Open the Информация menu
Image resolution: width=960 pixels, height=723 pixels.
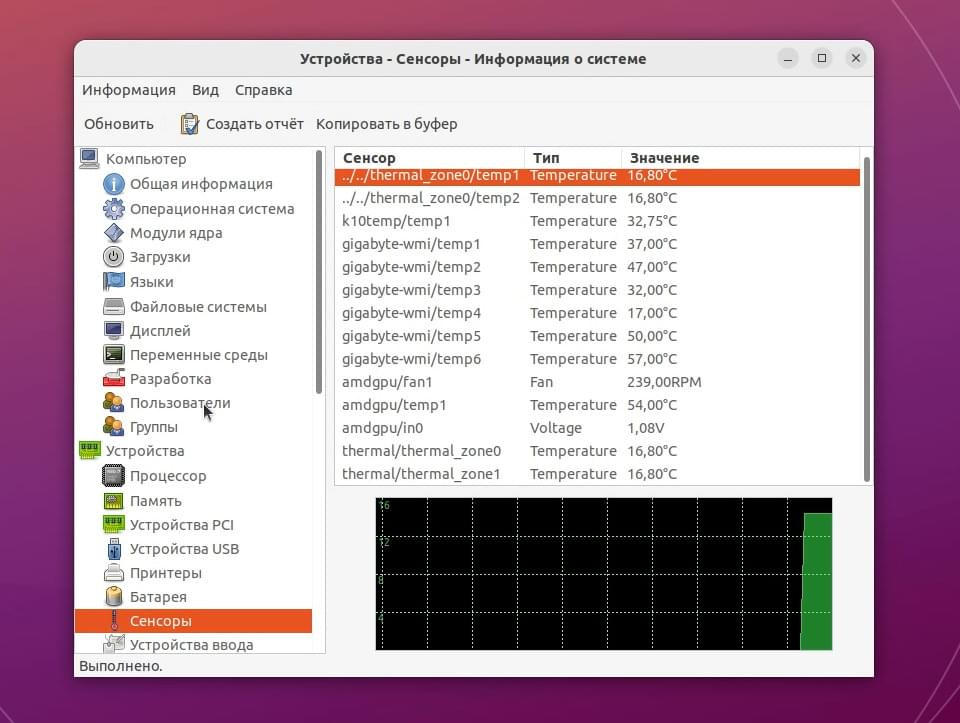(x=129, y=90)
